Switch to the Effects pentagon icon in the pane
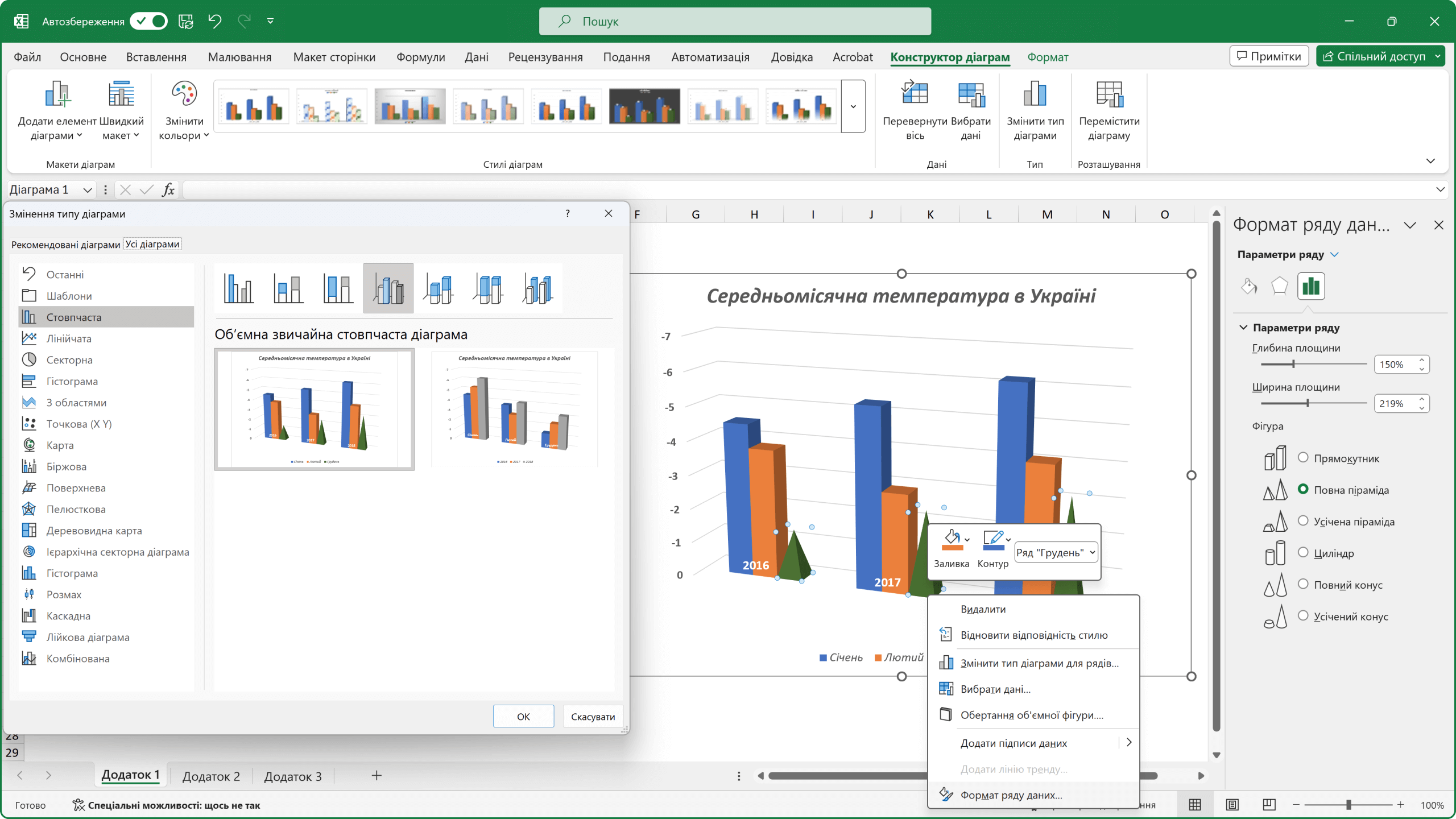Viewport: 1456px width, 819px height. click(1279, 286)
